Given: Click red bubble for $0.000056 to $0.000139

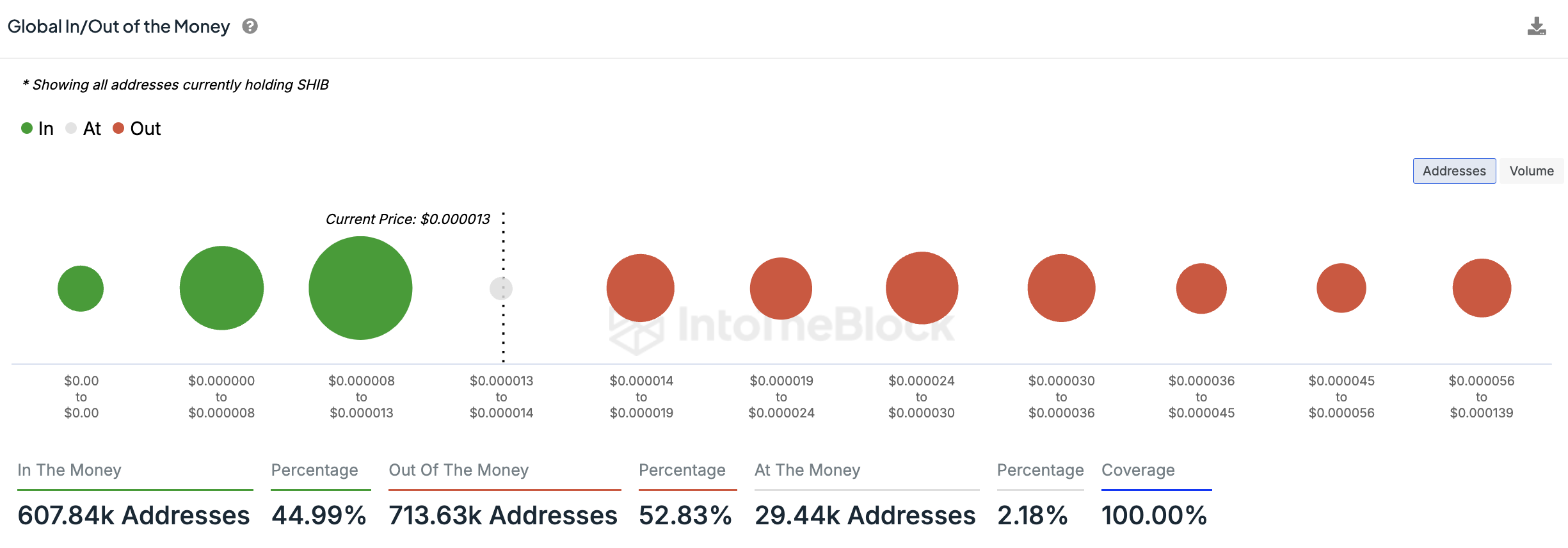Looking at the screenshot, I should click(x=1482, y=288).
